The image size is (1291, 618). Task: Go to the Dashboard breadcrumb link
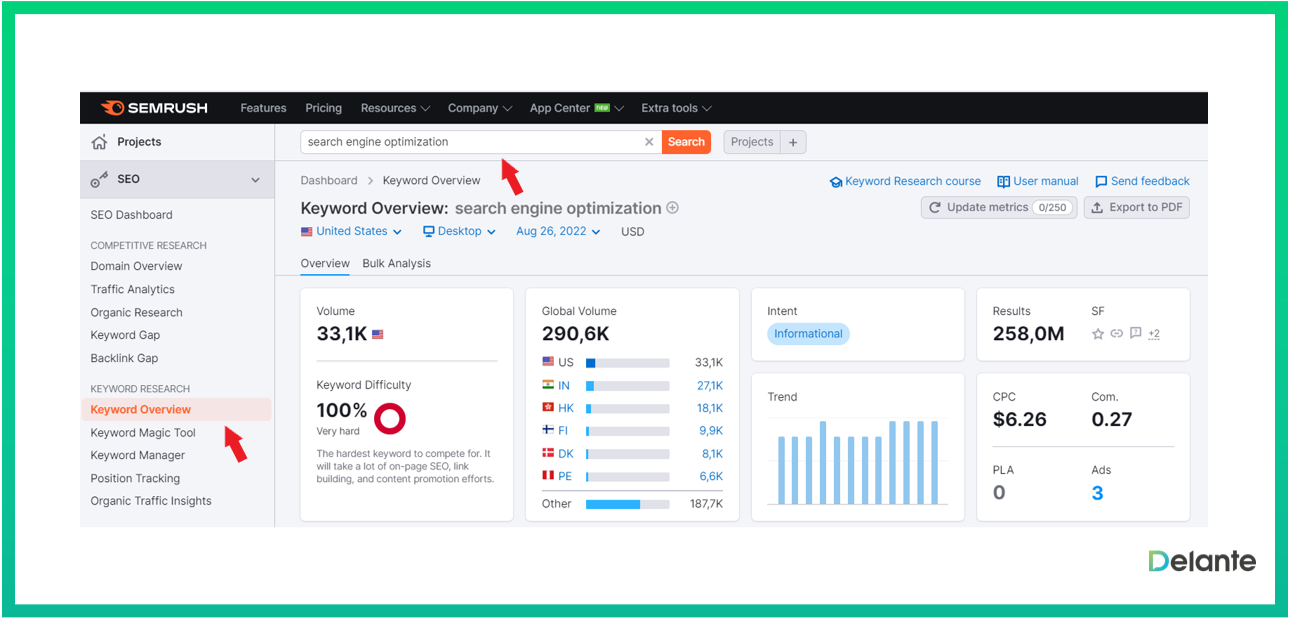329,181
